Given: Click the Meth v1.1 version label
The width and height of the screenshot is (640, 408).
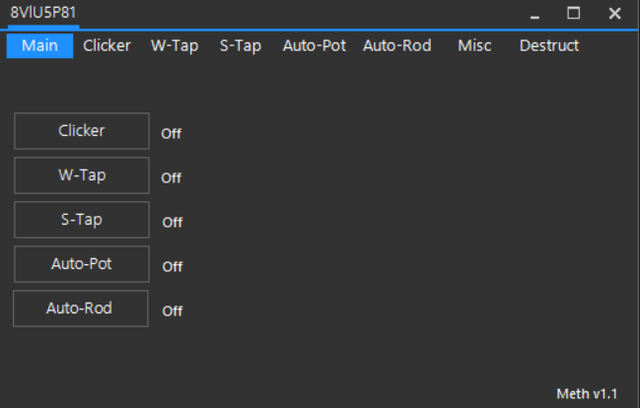Looking at the screenshot, I should (586, 392).
